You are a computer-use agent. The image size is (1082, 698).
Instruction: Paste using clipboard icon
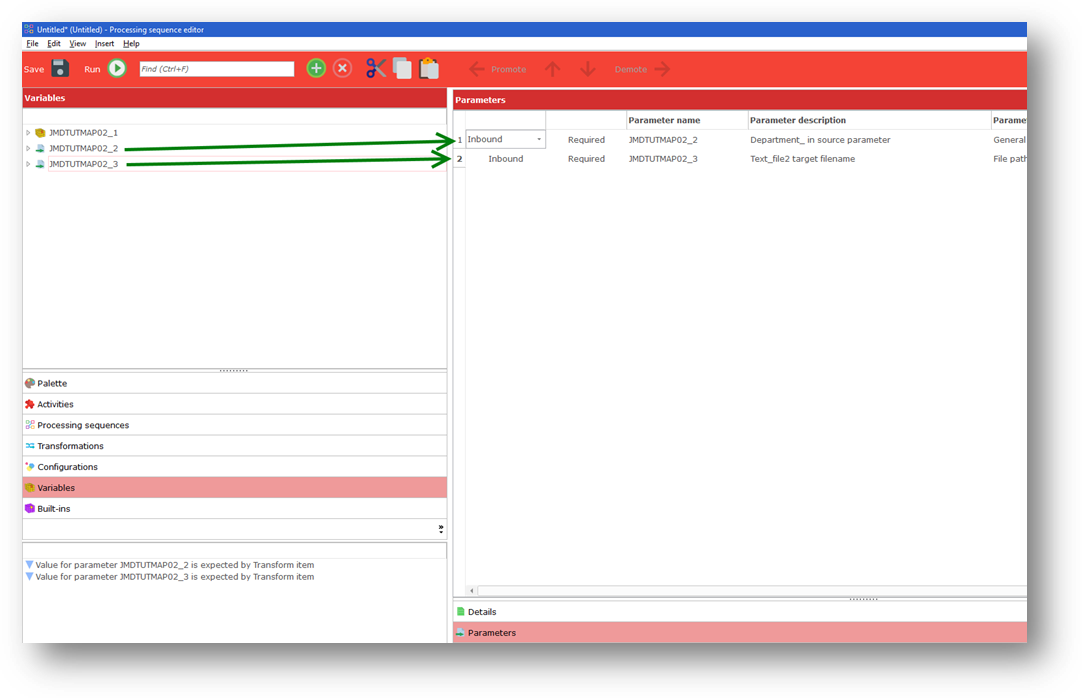[x=429, y=68]
